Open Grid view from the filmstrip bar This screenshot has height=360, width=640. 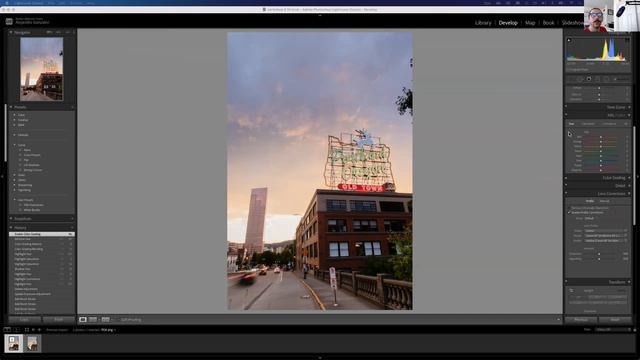point(27,330)
